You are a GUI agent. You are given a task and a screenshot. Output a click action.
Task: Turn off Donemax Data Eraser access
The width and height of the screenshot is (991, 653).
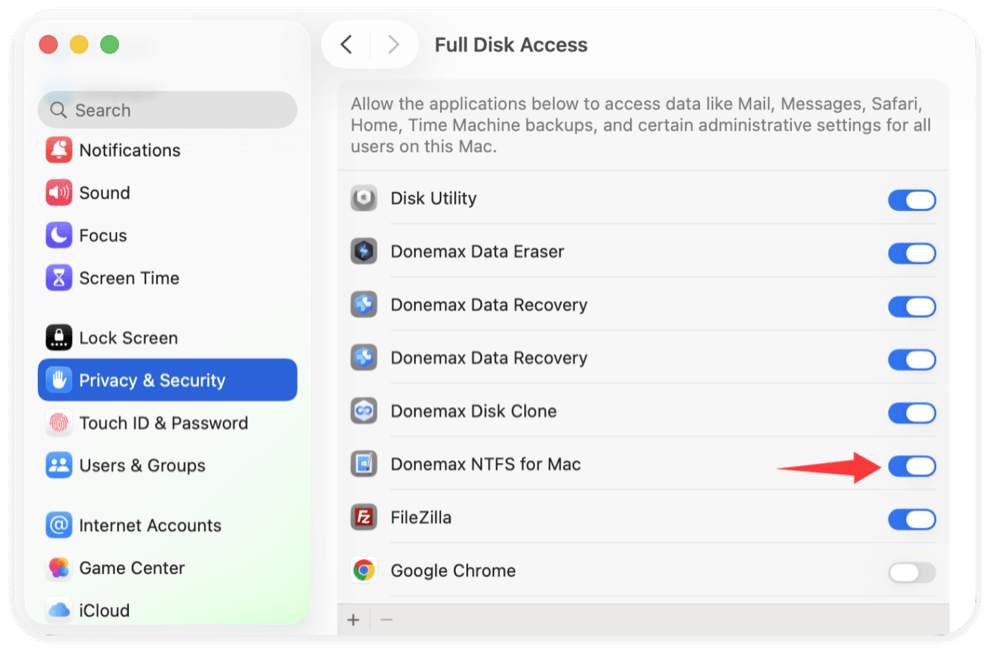[911, 253]
